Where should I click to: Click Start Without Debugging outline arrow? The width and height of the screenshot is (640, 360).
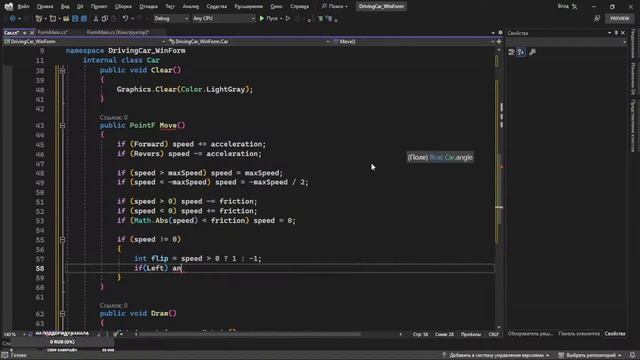tap(288, 18)
